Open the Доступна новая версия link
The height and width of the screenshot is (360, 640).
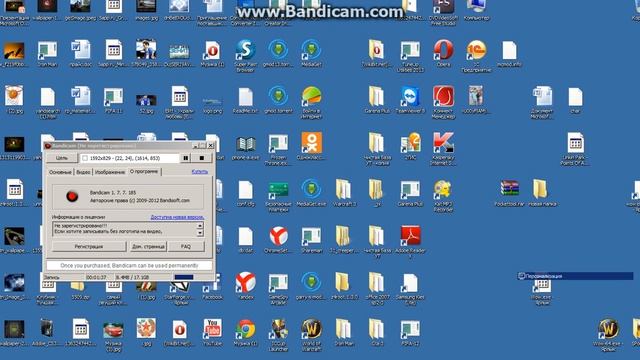(177, 217)
